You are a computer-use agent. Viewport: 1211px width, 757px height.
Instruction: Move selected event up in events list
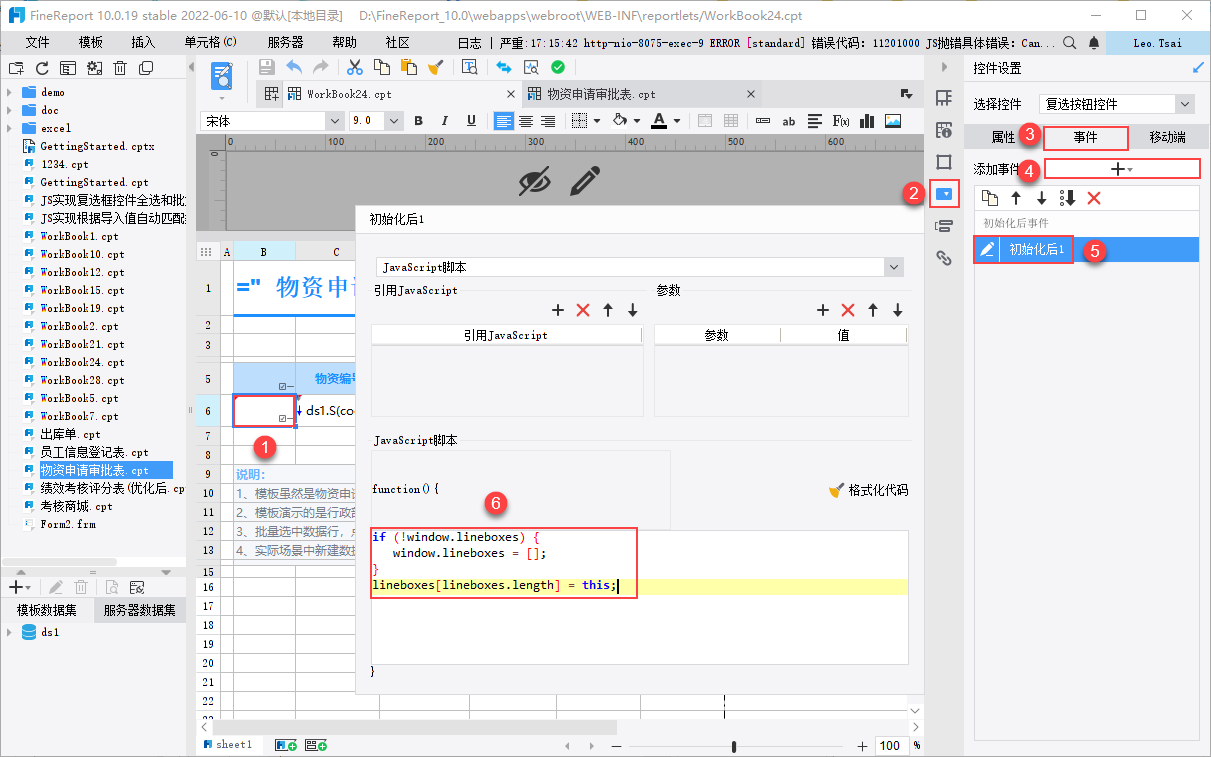1016,198
